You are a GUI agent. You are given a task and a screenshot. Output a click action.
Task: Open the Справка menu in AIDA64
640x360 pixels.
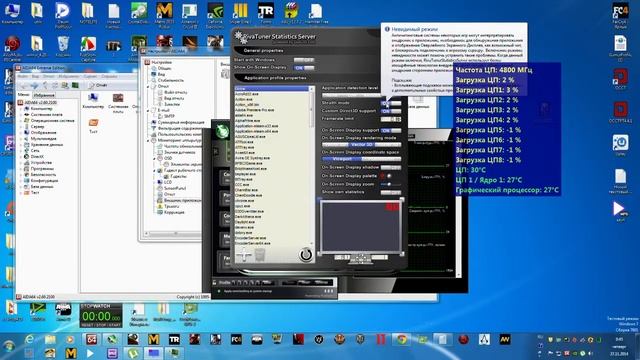(x=109, y=76)
